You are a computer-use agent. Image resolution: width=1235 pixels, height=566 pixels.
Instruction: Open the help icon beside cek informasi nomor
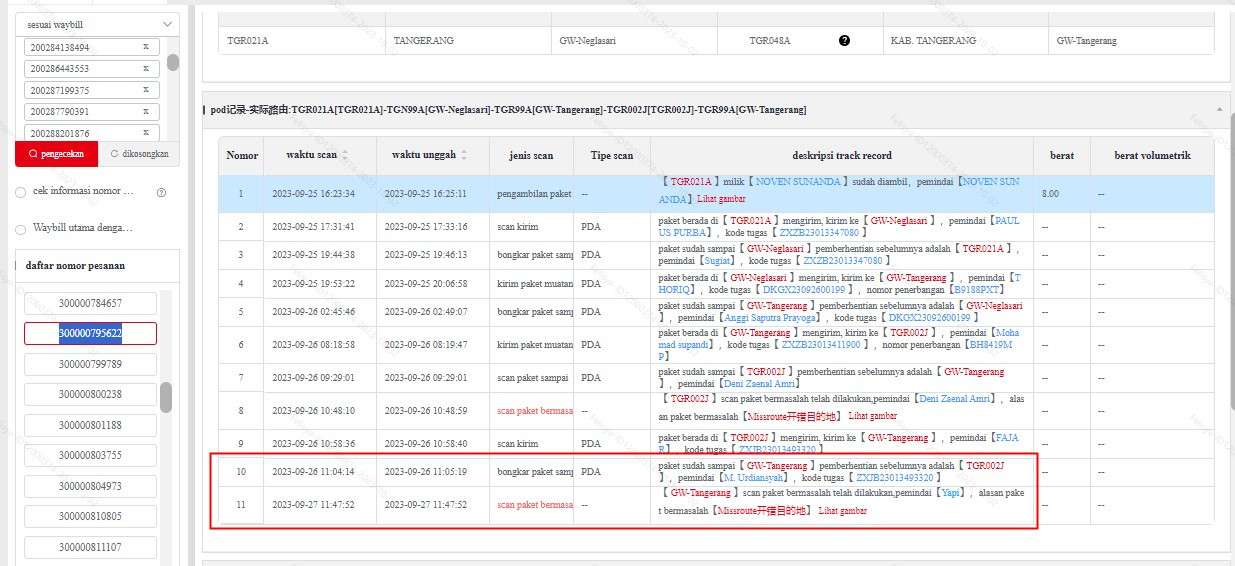click(x=161, y=192)
